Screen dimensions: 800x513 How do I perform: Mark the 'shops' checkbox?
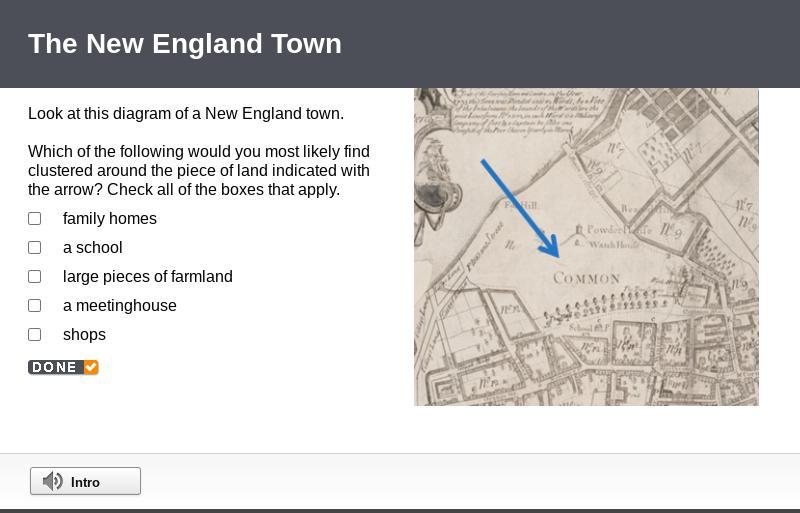point(34,335)
